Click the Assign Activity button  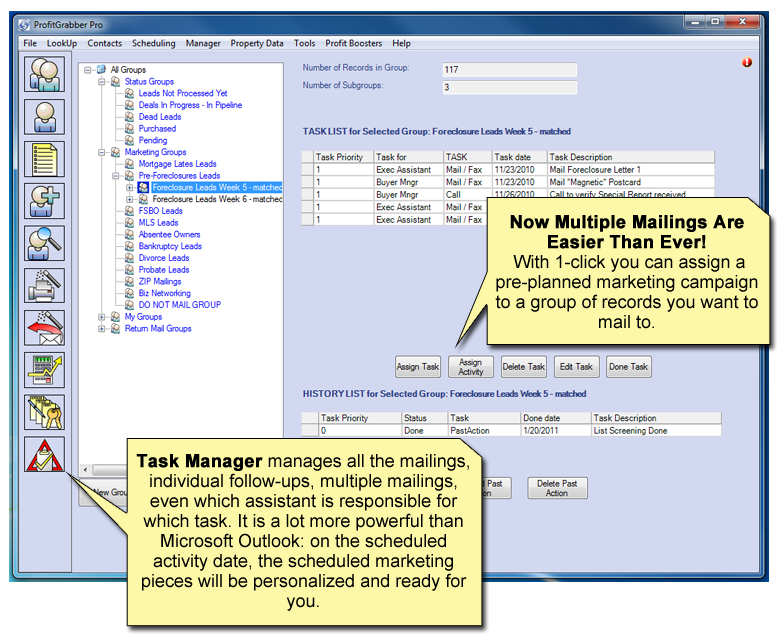pyautogui.click(x=471, y=367)
